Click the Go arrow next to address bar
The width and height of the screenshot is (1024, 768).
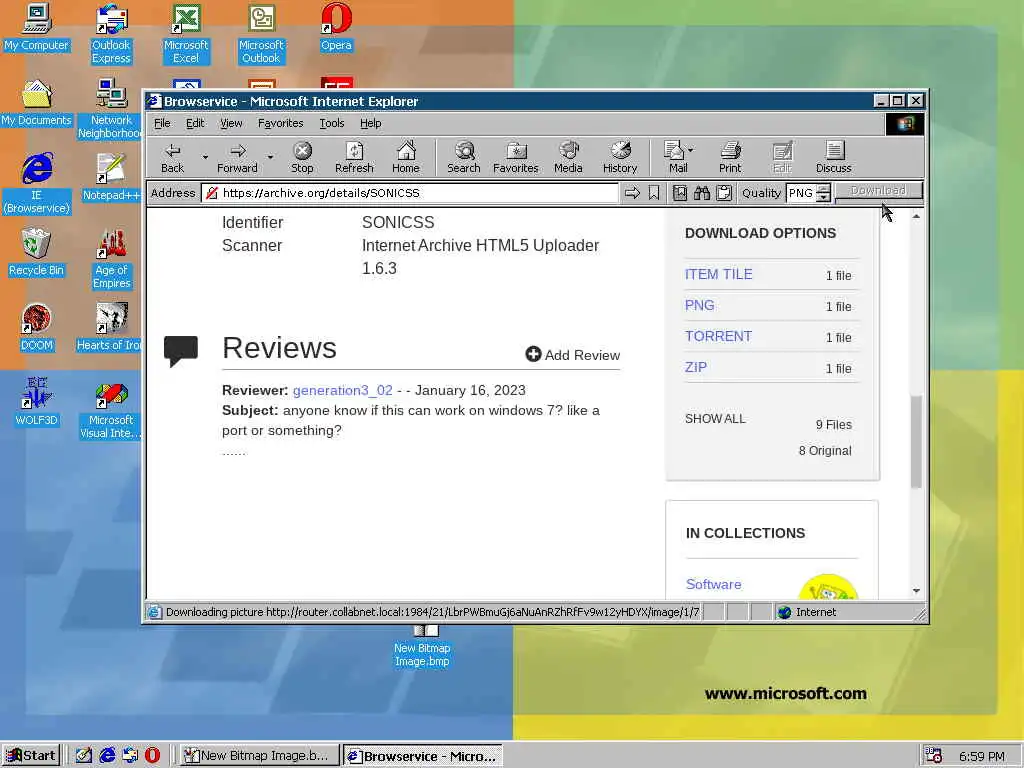pos(632,193)
